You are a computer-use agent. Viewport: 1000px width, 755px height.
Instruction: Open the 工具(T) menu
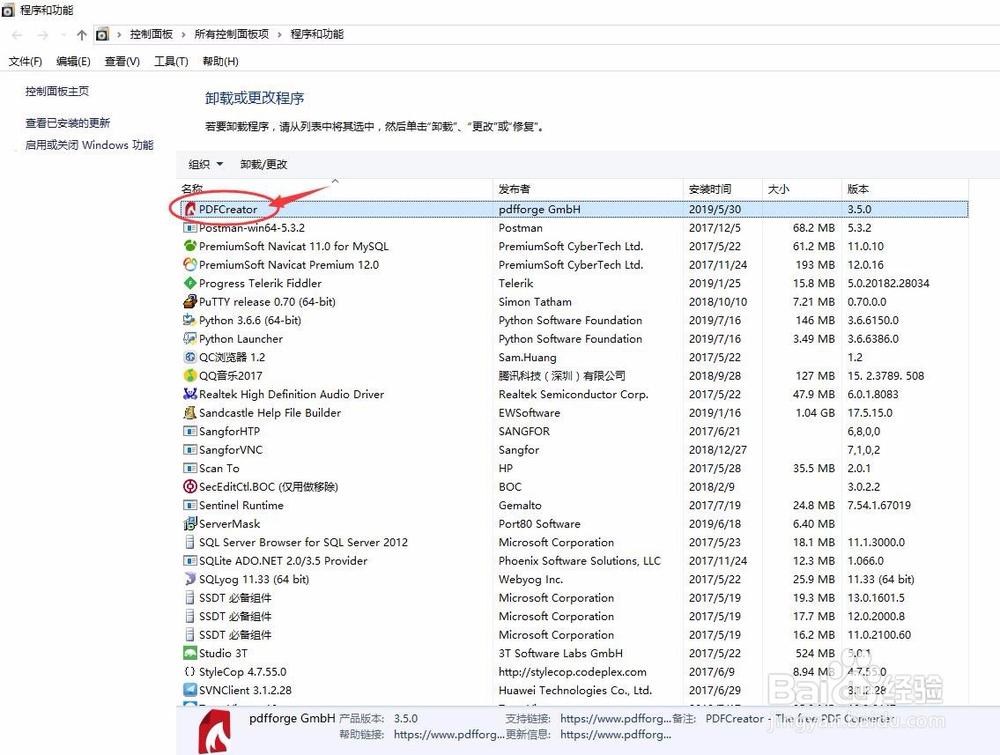click(x=171, y=61)
